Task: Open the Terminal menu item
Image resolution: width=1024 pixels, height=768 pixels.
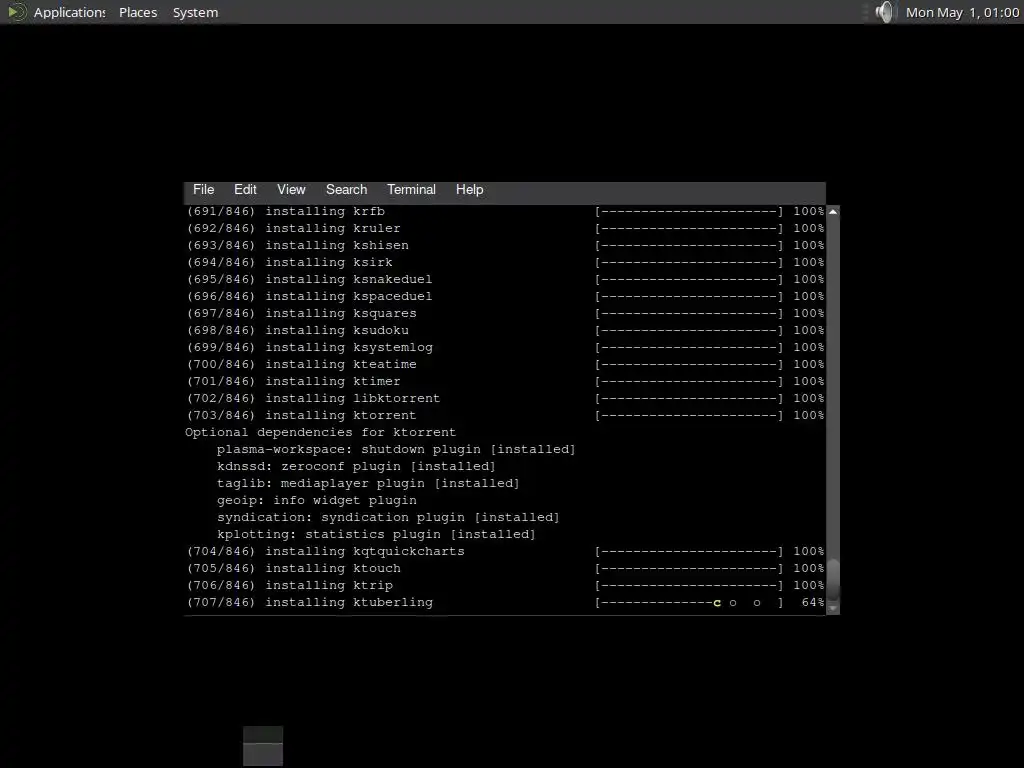Action: (411, 189)
